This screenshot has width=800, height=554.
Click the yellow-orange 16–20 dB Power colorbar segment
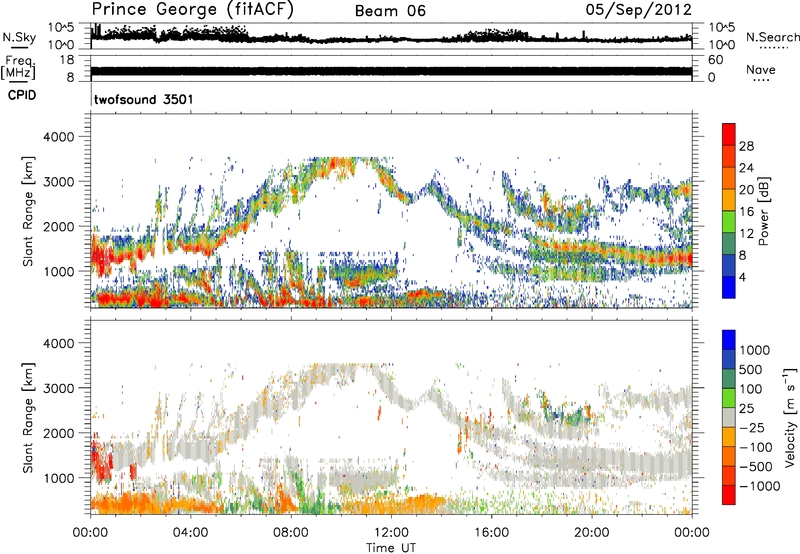pyautogui.click(x=729, y=200)
